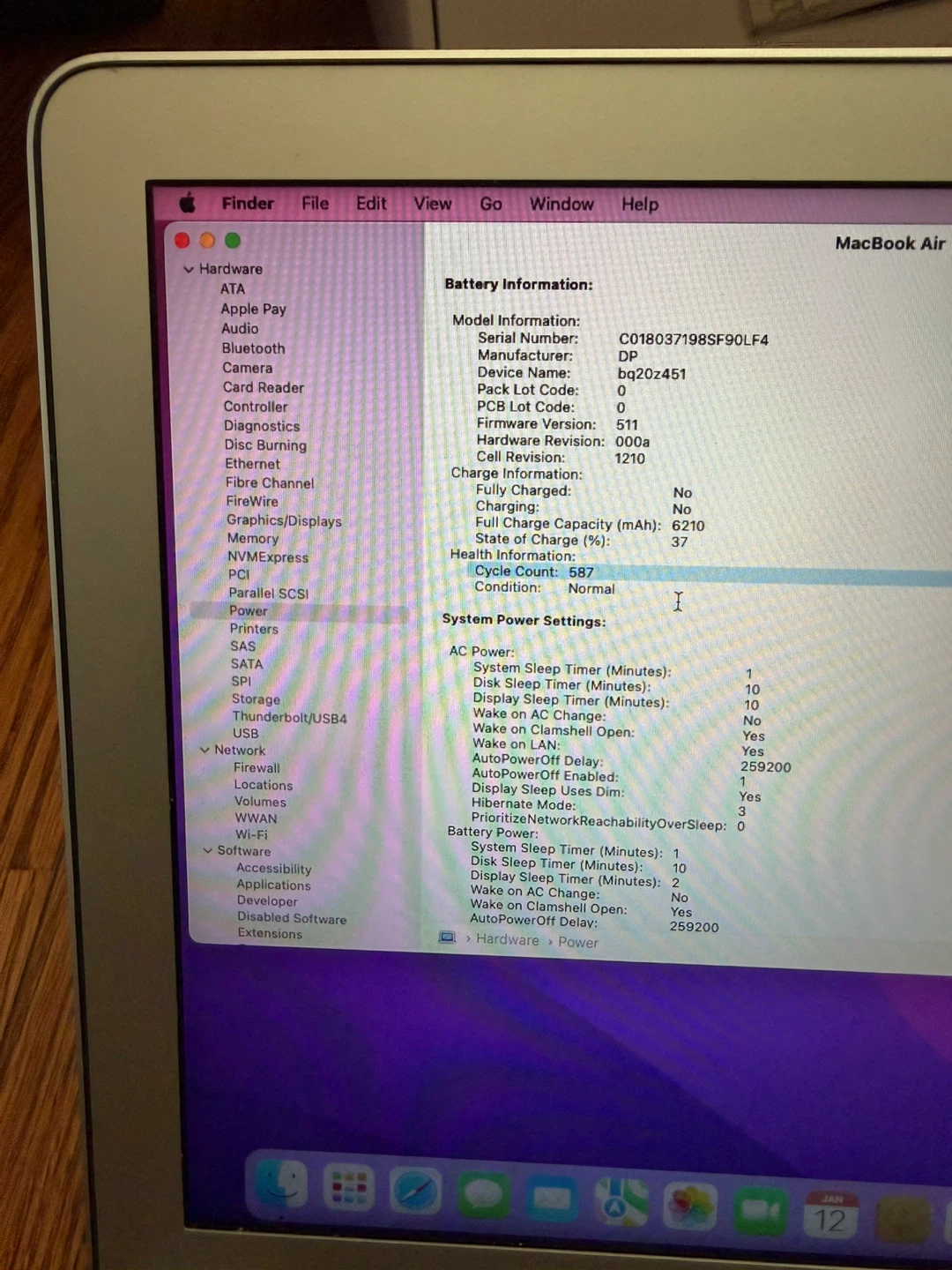This screenshot has height=1270, width=952.
Task: Select SAS in the sidebar
Action: [x=243, y=646]
